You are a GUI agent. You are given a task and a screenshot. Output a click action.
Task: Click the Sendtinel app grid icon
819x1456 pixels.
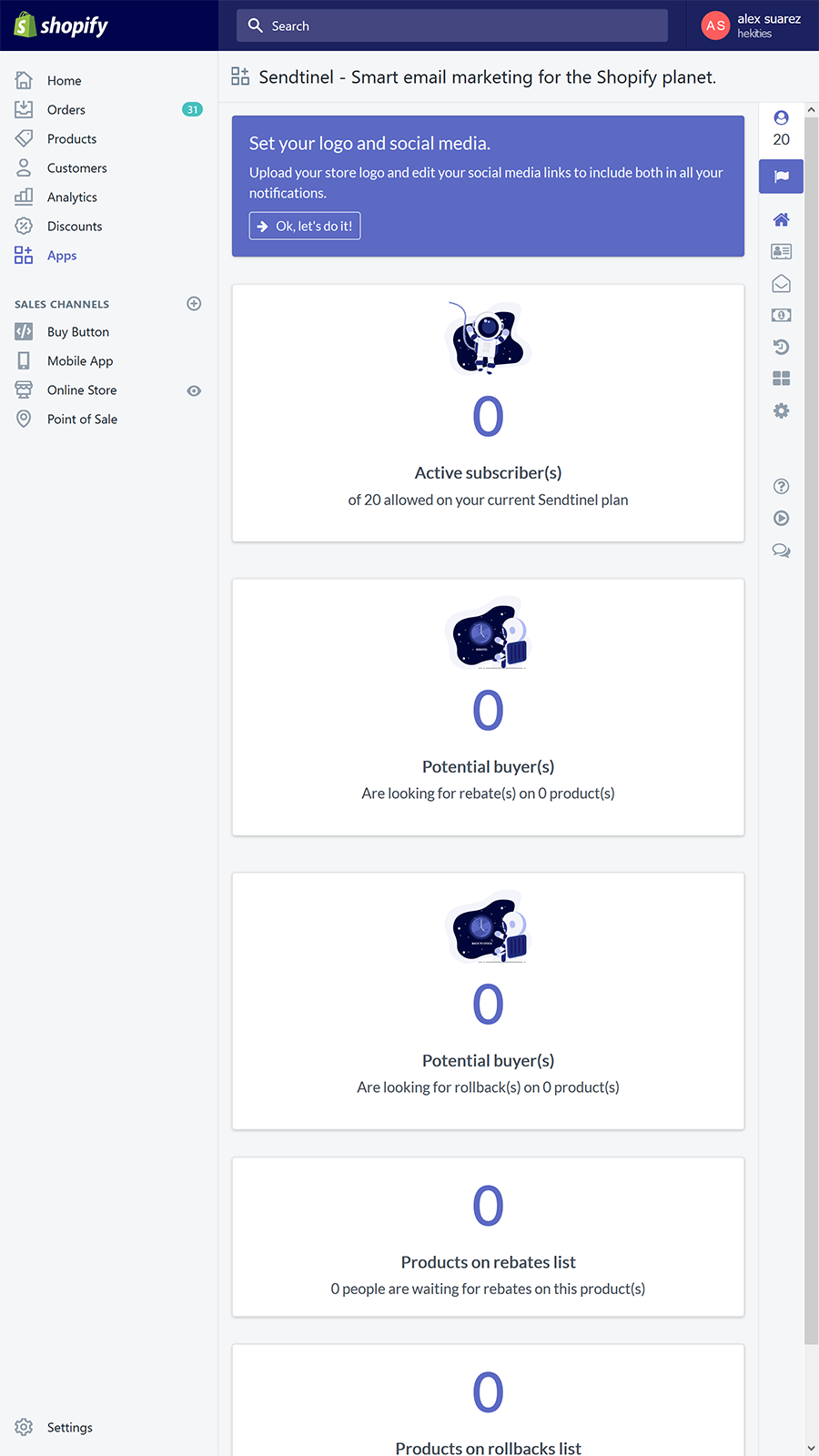[240, 76]
